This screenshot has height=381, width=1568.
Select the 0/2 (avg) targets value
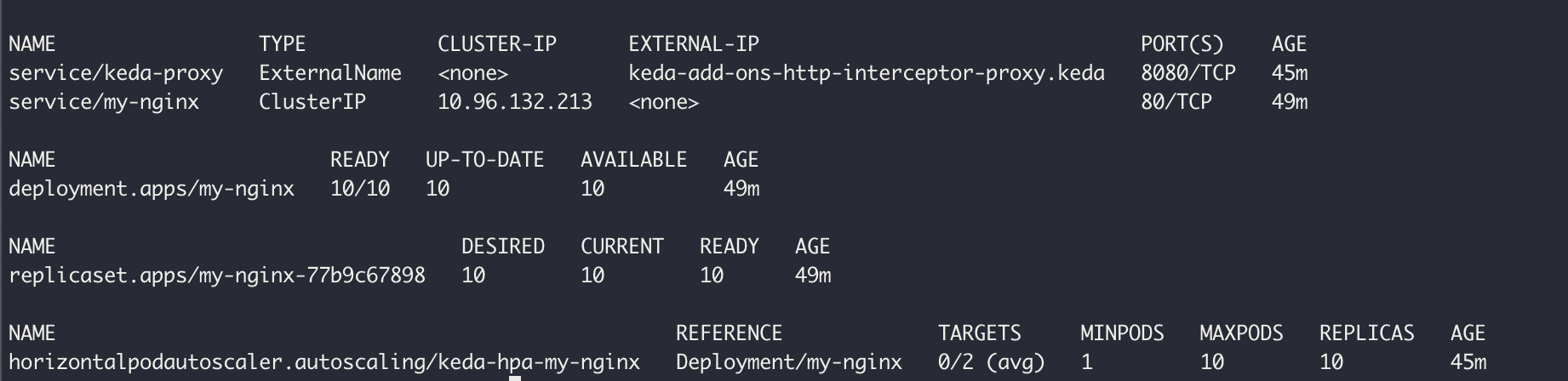click(992, 362)
